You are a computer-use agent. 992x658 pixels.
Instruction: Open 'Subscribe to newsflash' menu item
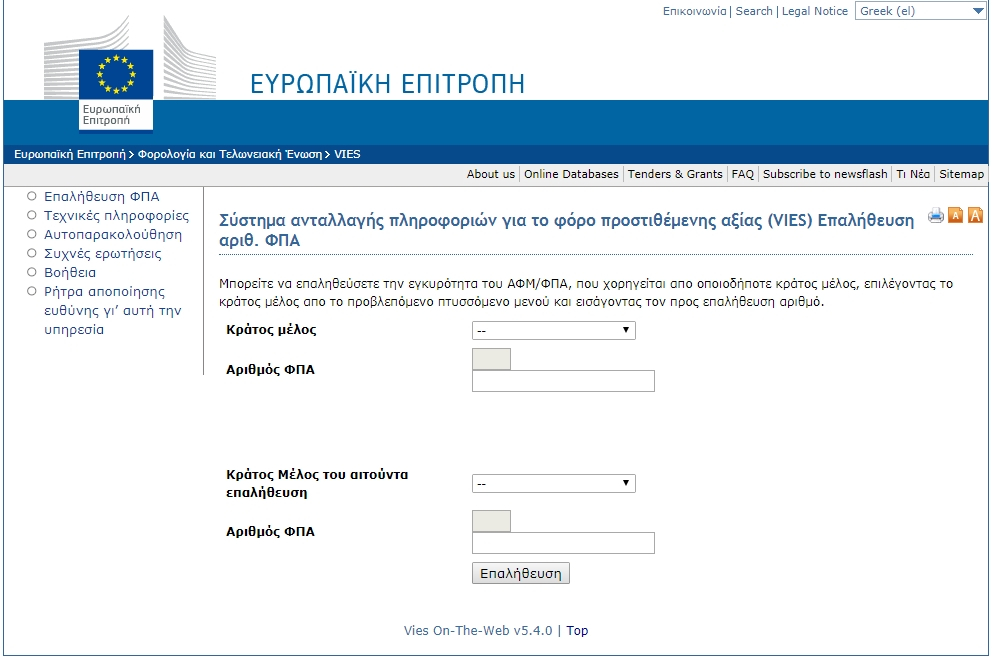(x=824, y=174)
